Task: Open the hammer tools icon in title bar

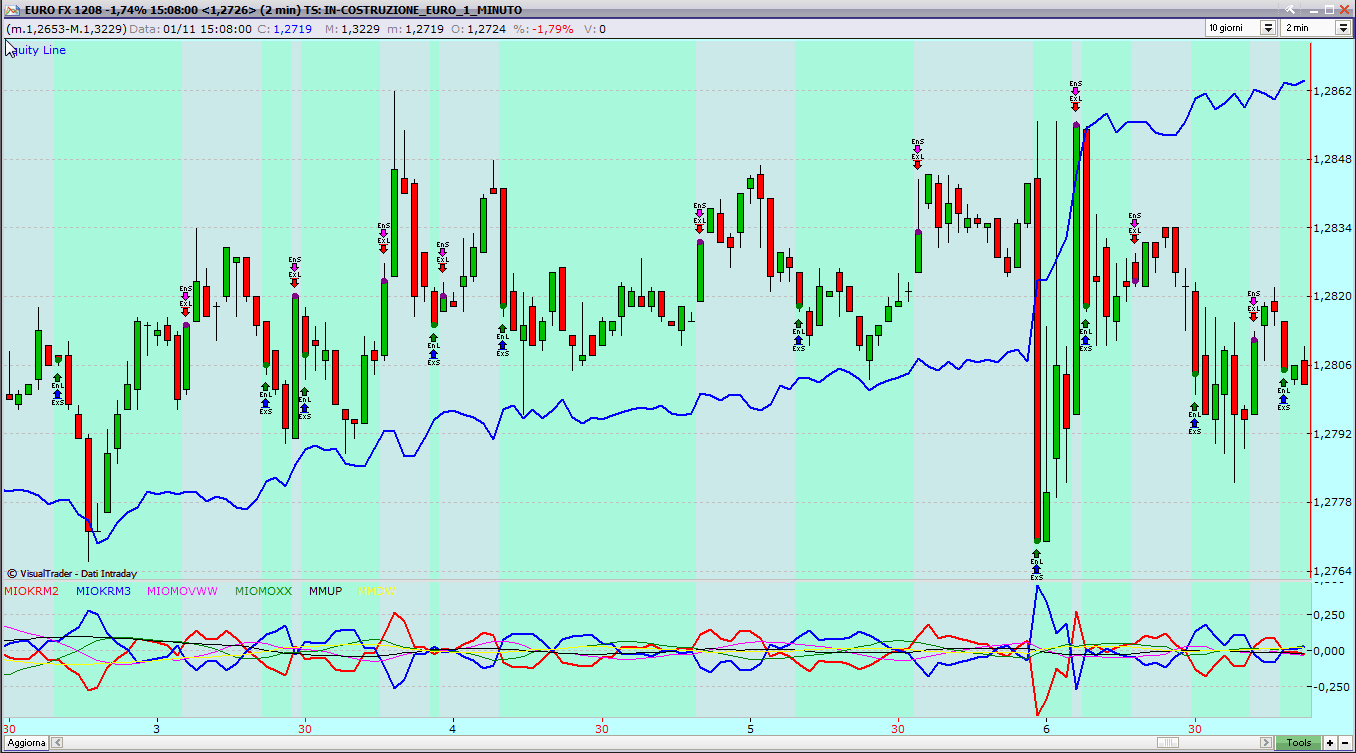Action: [x=1290, y=9]
